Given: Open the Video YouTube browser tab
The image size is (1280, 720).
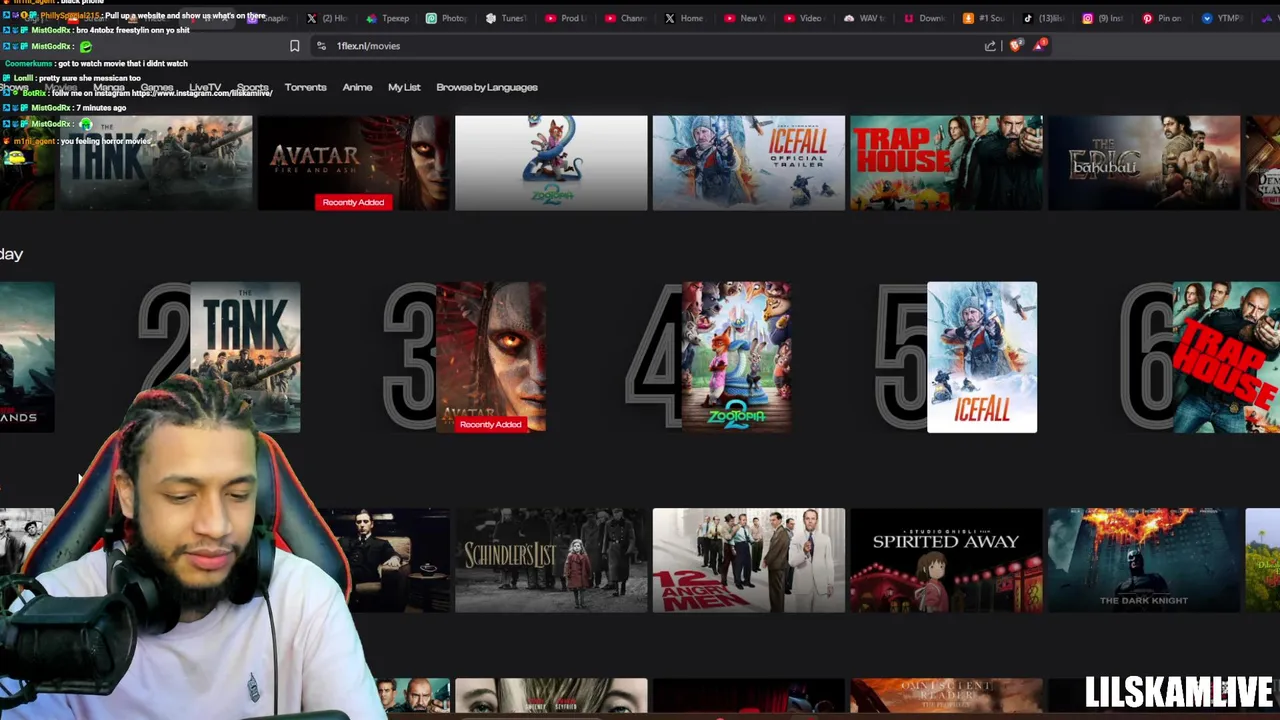Looking at the screenshot, I should point(805,18).
